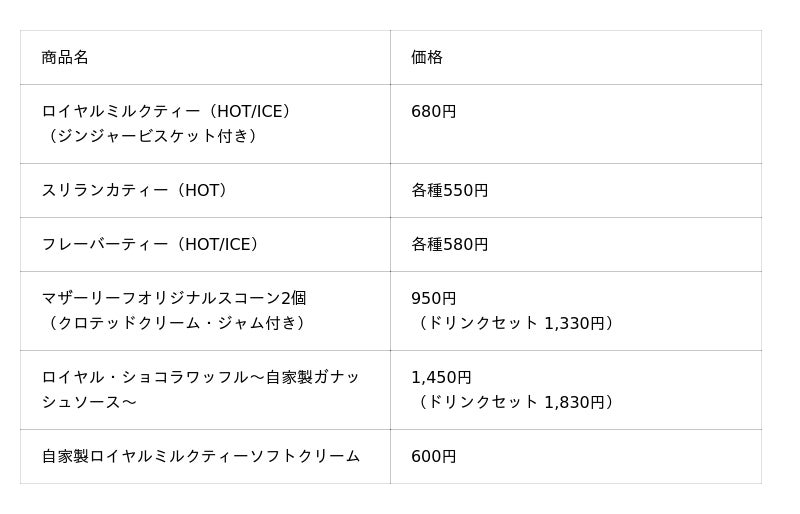Image resolution: width=800 pixels, height=514 pixels.
Task: Select the スリランカティー（HOT） row
Action: [391, 190]
